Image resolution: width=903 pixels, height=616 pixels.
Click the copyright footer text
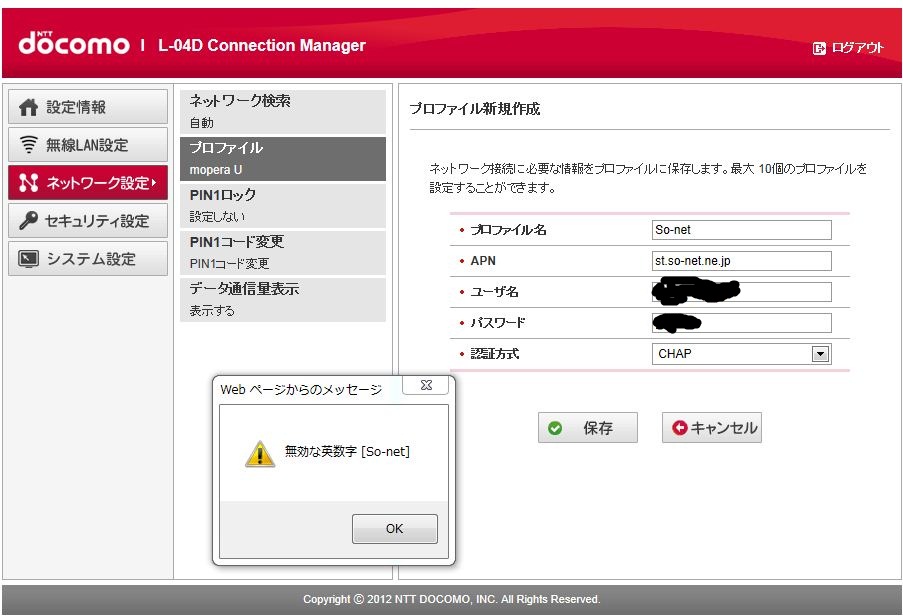(452, 599)
